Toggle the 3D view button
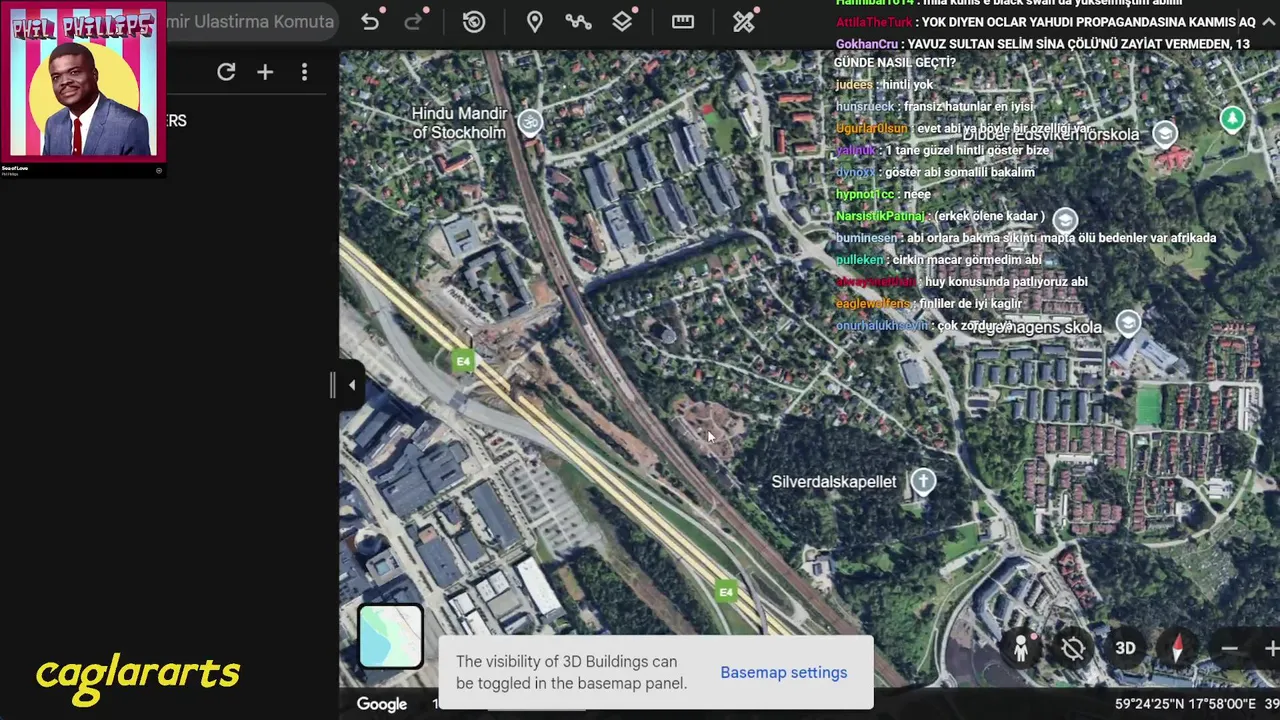The image size is (1280, 720). [x=1125, y=648]
